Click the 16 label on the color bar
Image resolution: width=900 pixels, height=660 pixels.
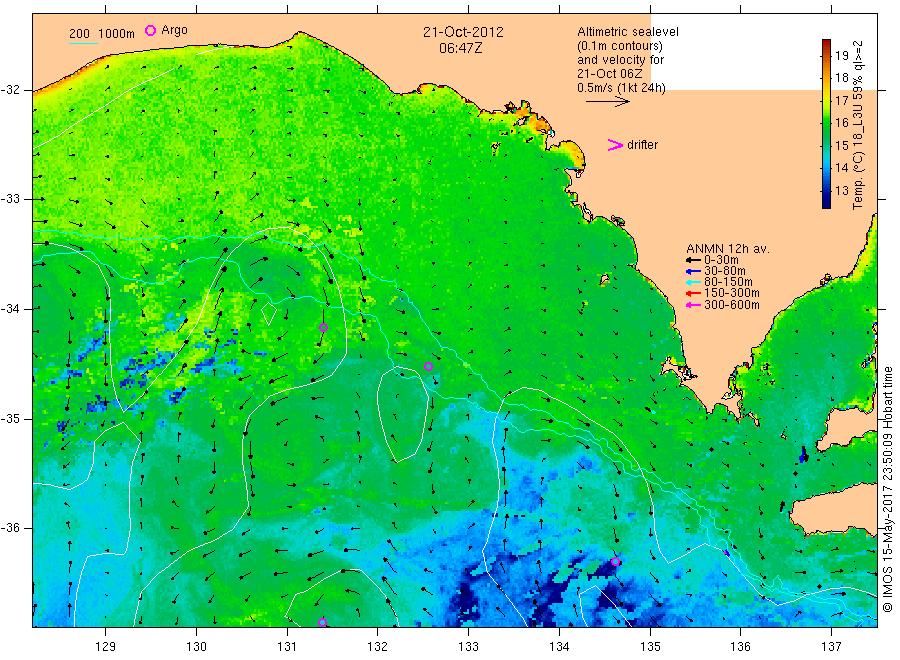(x=841, y=123)
